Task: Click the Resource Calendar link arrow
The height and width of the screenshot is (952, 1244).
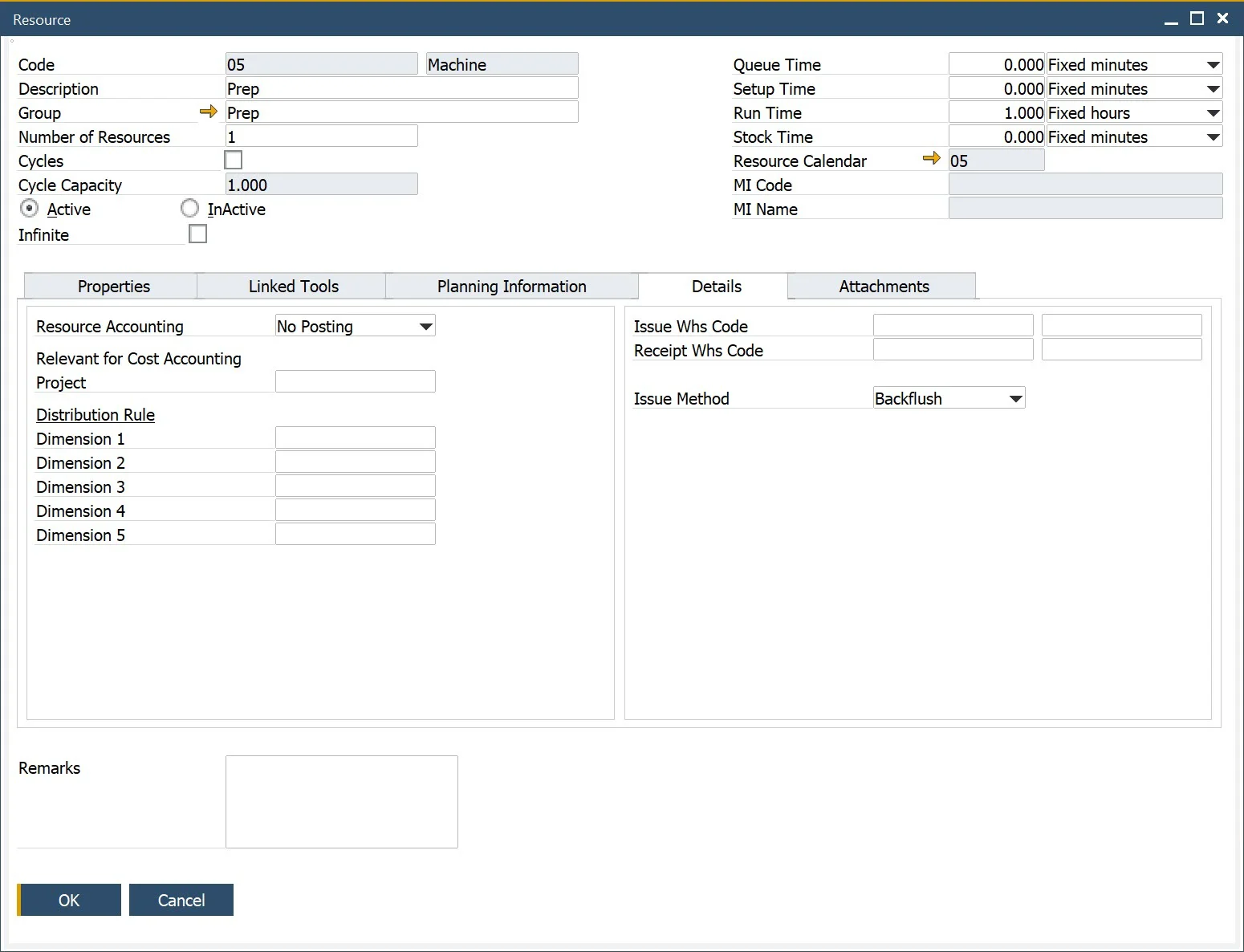Action: point(931,158)
